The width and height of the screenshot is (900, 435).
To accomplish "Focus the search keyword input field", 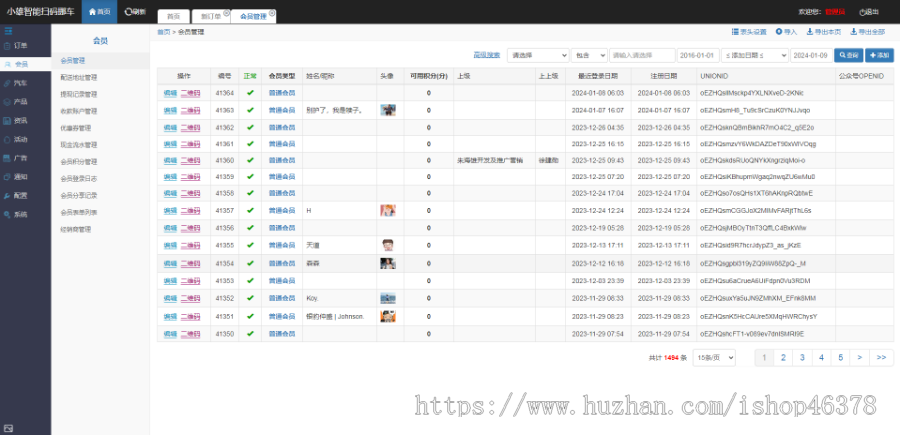I will 642,55.
